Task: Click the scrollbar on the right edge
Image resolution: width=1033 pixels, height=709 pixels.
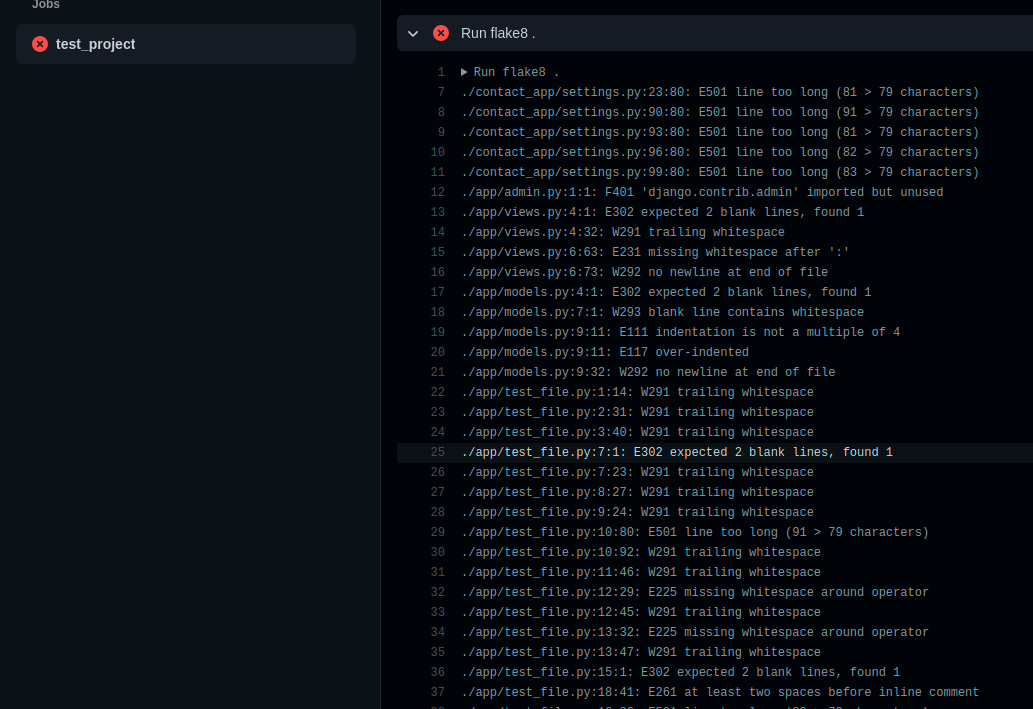Action: coord(1028,300)
